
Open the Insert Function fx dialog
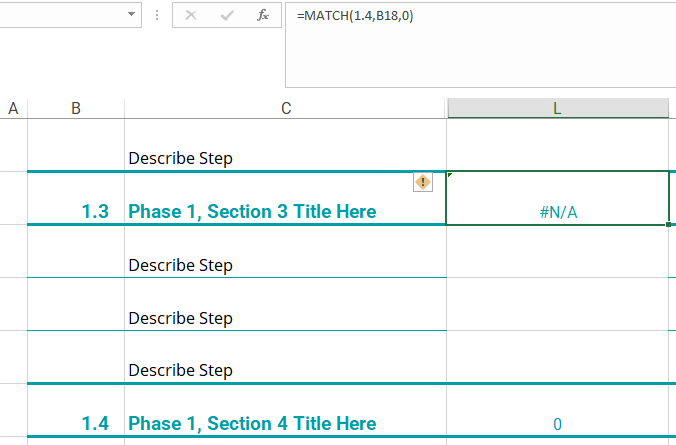coord(262,16)
